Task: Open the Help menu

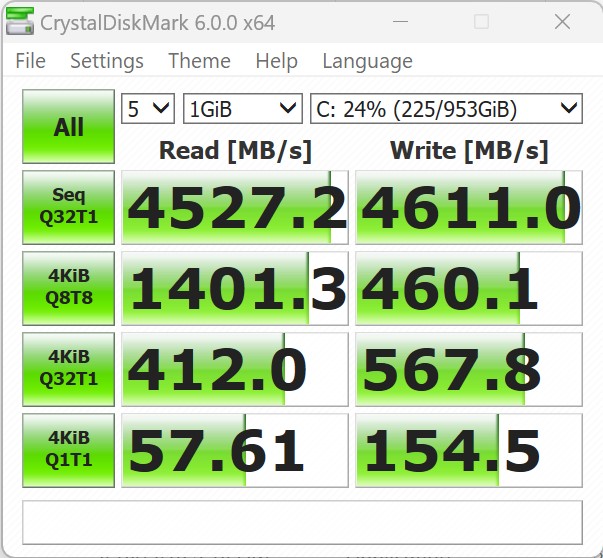Action: pos(276,61)
